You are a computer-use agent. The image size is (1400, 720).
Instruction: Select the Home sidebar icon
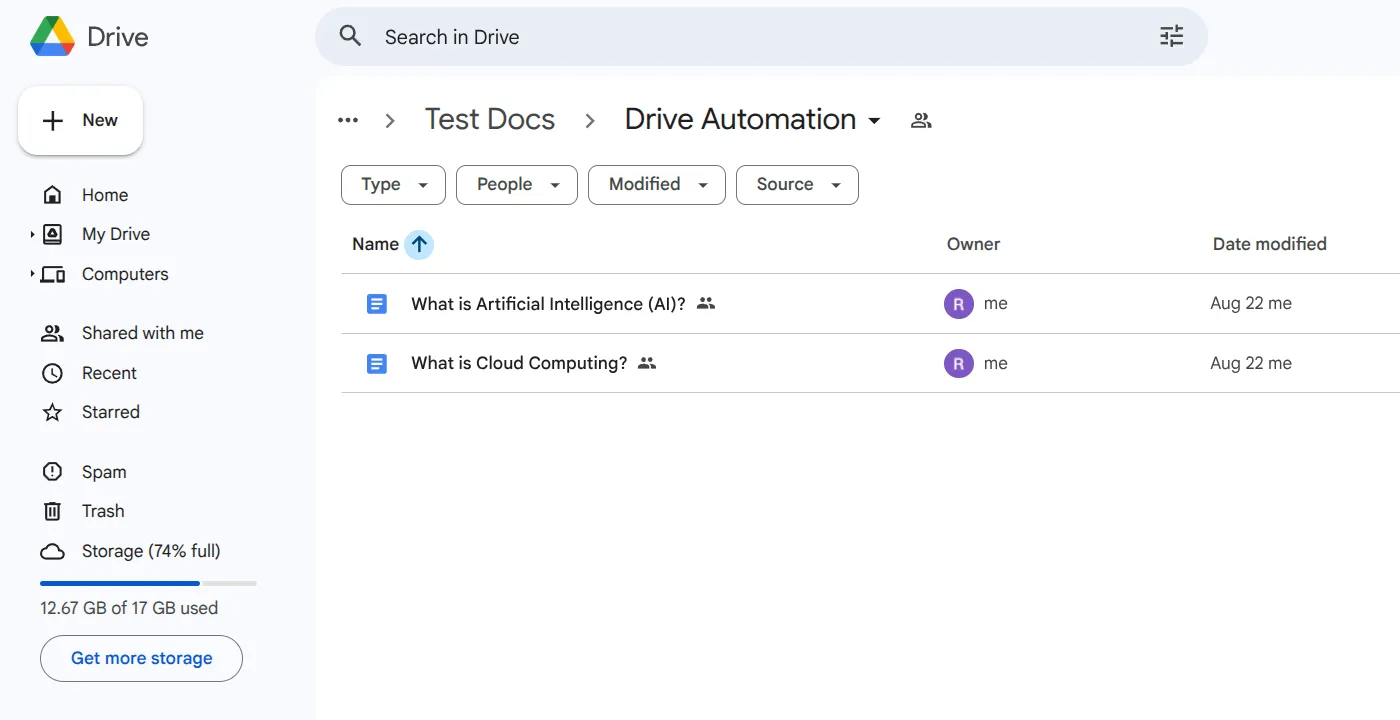point(51,194)
